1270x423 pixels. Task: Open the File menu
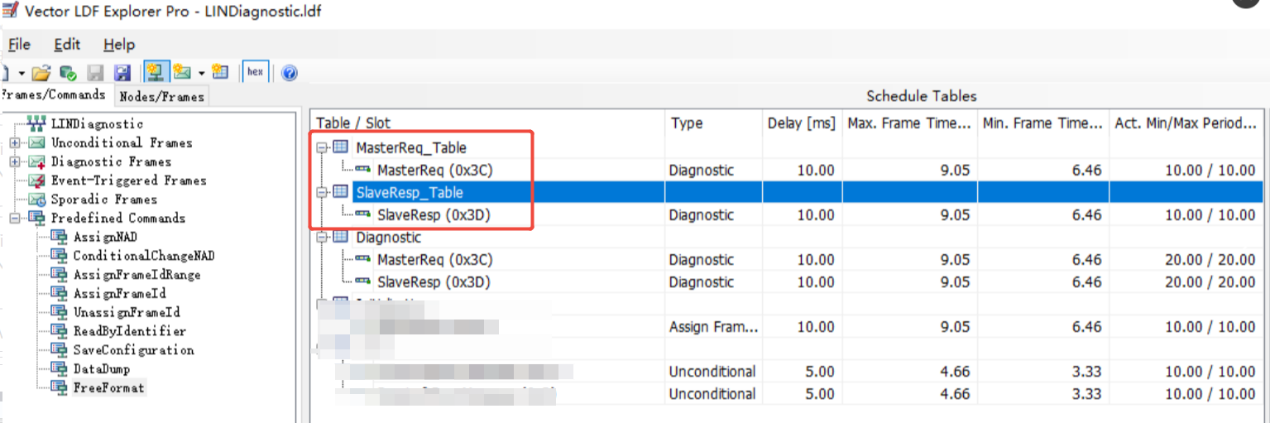coord(19,45)
